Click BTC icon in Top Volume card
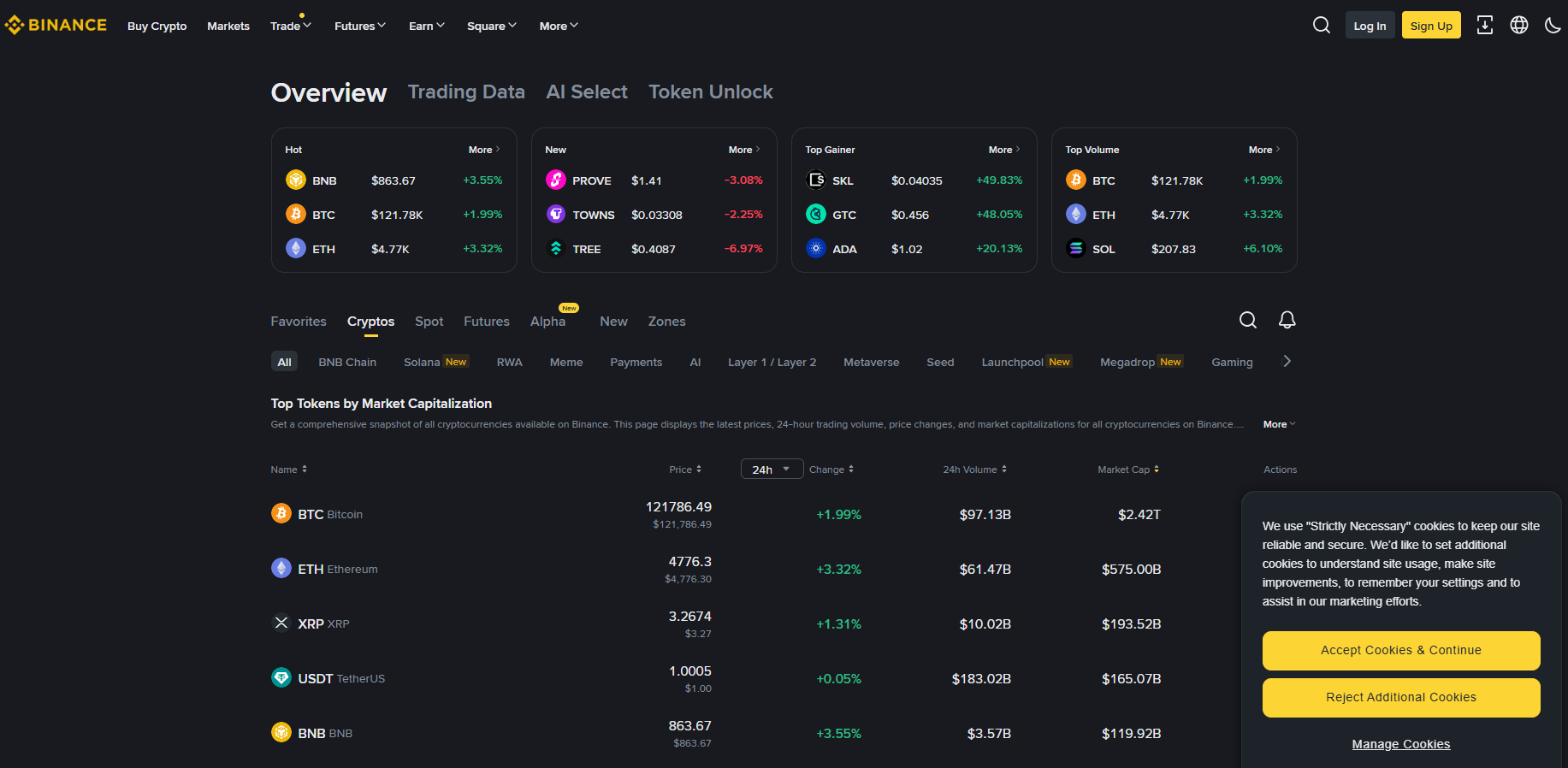The image size is (1568, 768). click(1076, 180)
